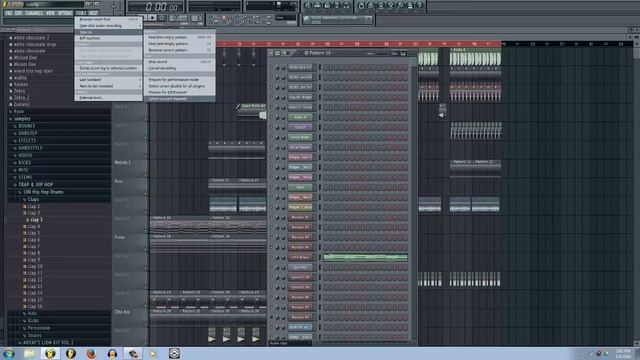Click the green Kick 4 channel button
Image resolution: width=640 pixels, height=360 pixels.
click(x=300, y=117)
